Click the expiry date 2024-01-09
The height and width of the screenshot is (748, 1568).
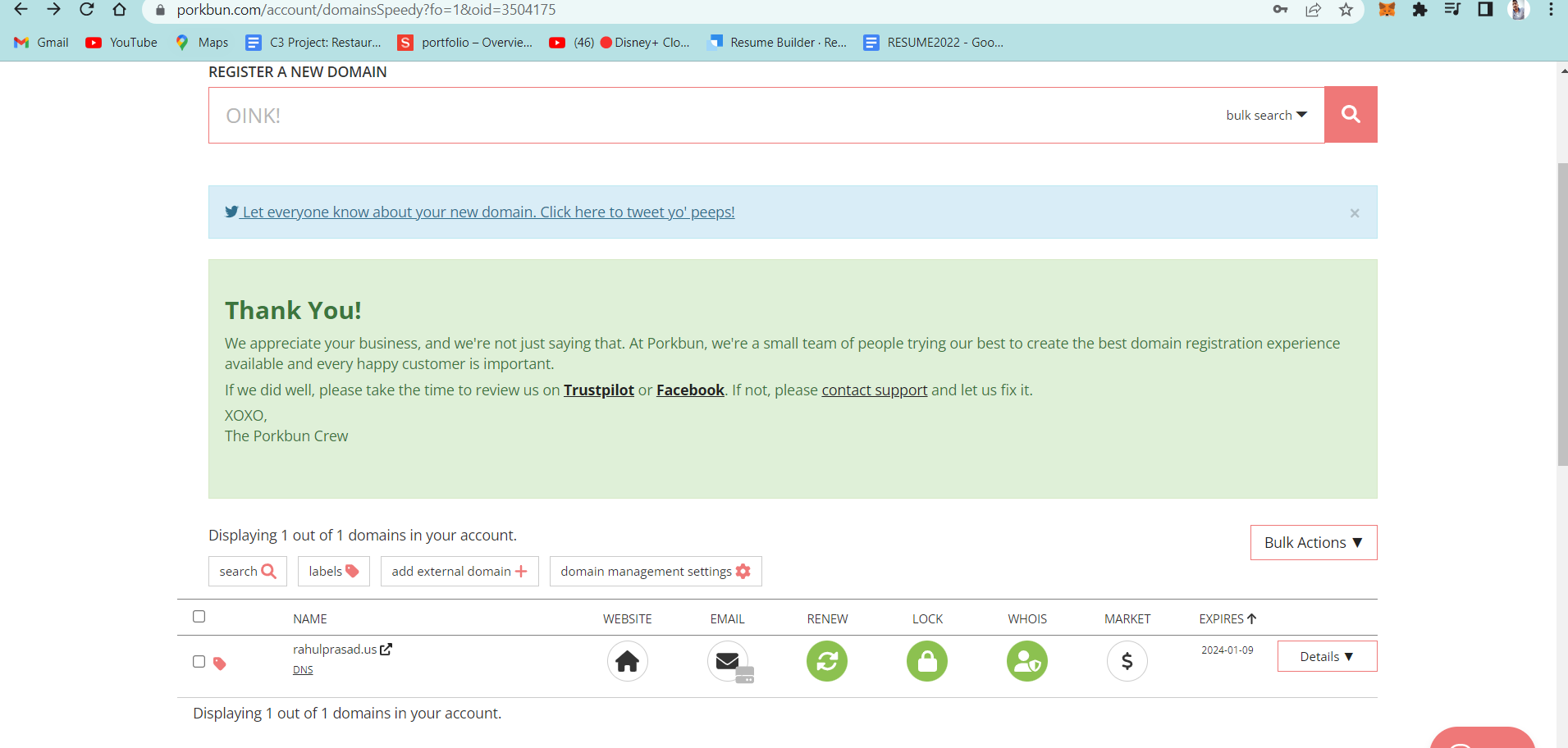1227,650
